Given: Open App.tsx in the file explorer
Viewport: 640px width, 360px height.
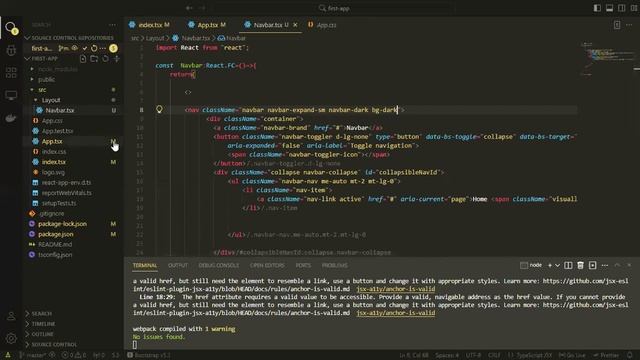Looking at the screenshot, I should tap(52, 141).
